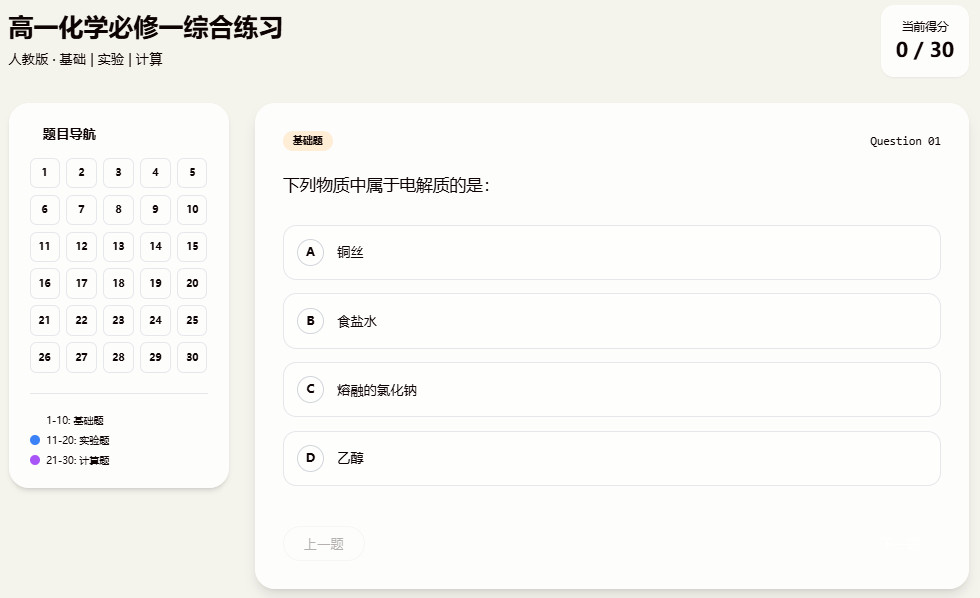Screen dimensions: 980x598
Task: Select answer option B 食盐水
Action: 611,321
